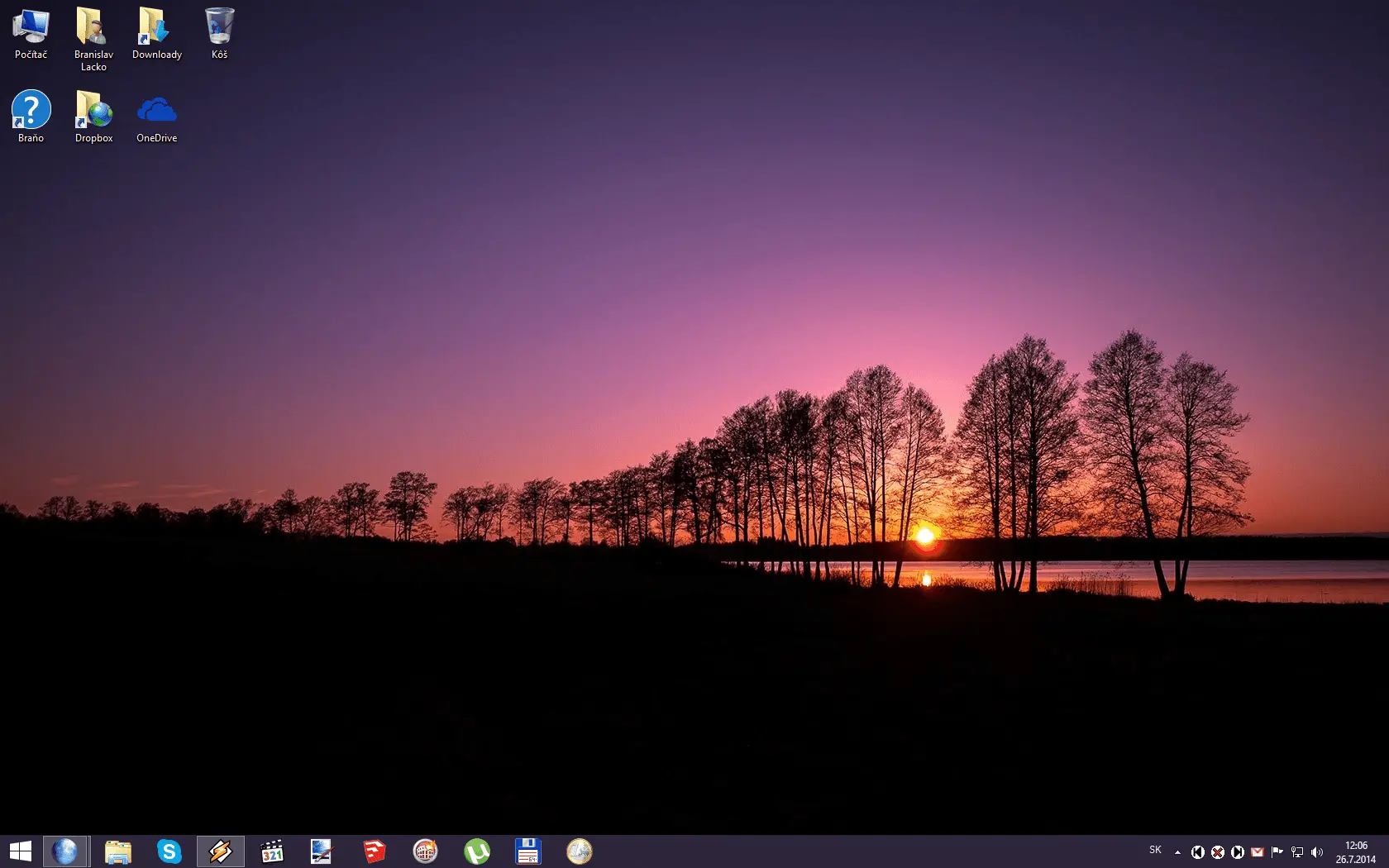Viewport: 1389px width, 868px height.
Task: Select the Kôš recycle bin
Action: pos(219,34)
